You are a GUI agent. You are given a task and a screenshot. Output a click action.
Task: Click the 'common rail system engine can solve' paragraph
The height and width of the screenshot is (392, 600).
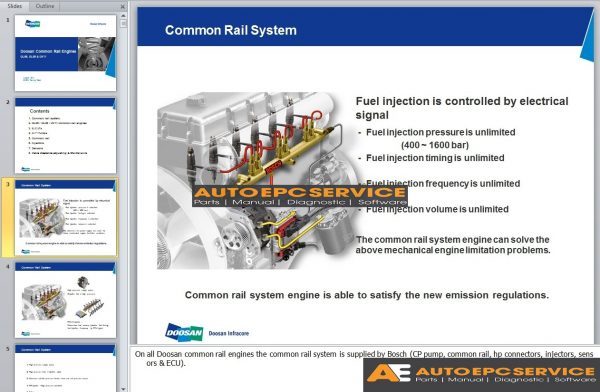453,245
